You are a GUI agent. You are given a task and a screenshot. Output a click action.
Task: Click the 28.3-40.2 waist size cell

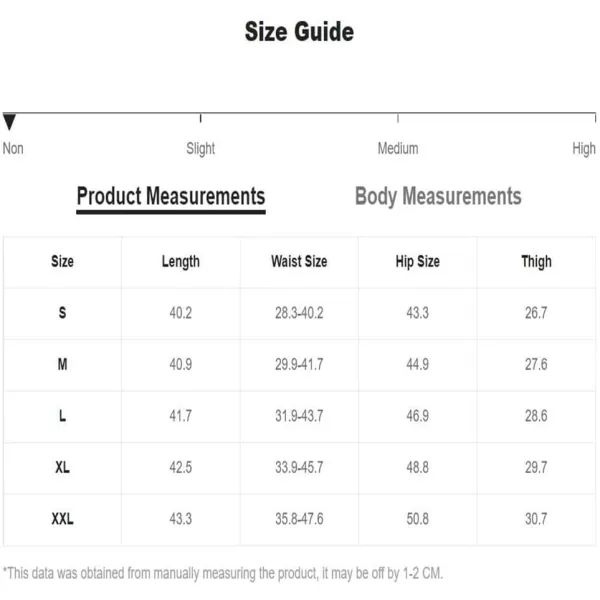299,313
